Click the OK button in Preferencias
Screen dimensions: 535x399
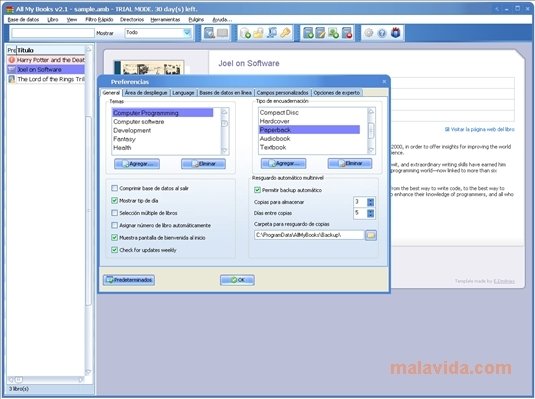pyautogui.click(x=237, y=280)
